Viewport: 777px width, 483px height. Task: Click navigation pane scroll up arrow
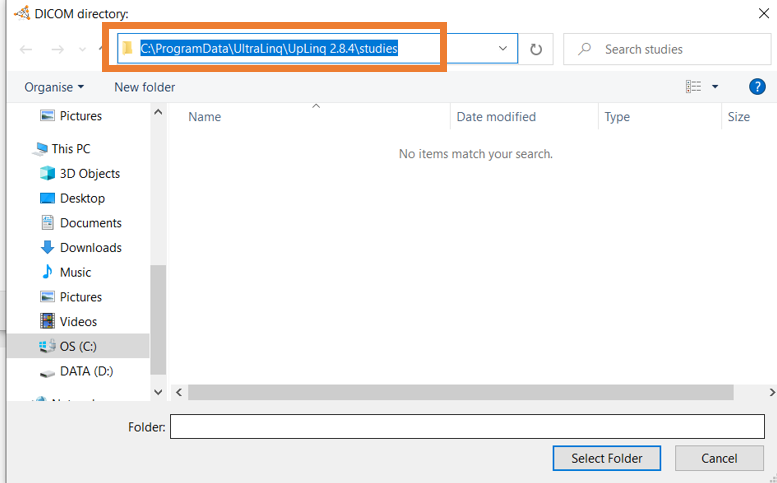pyautogui.click(x=158, y=112)
